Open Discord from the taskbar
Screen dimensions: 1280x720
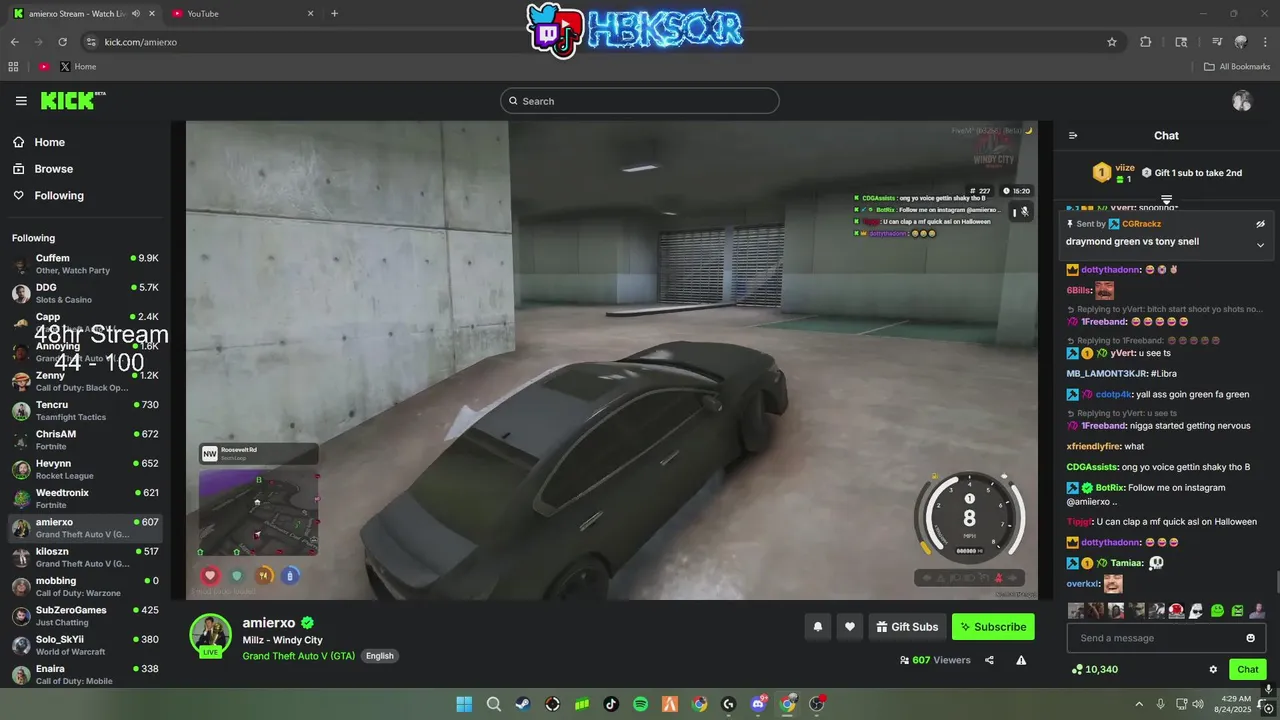(x=759, y=704)
